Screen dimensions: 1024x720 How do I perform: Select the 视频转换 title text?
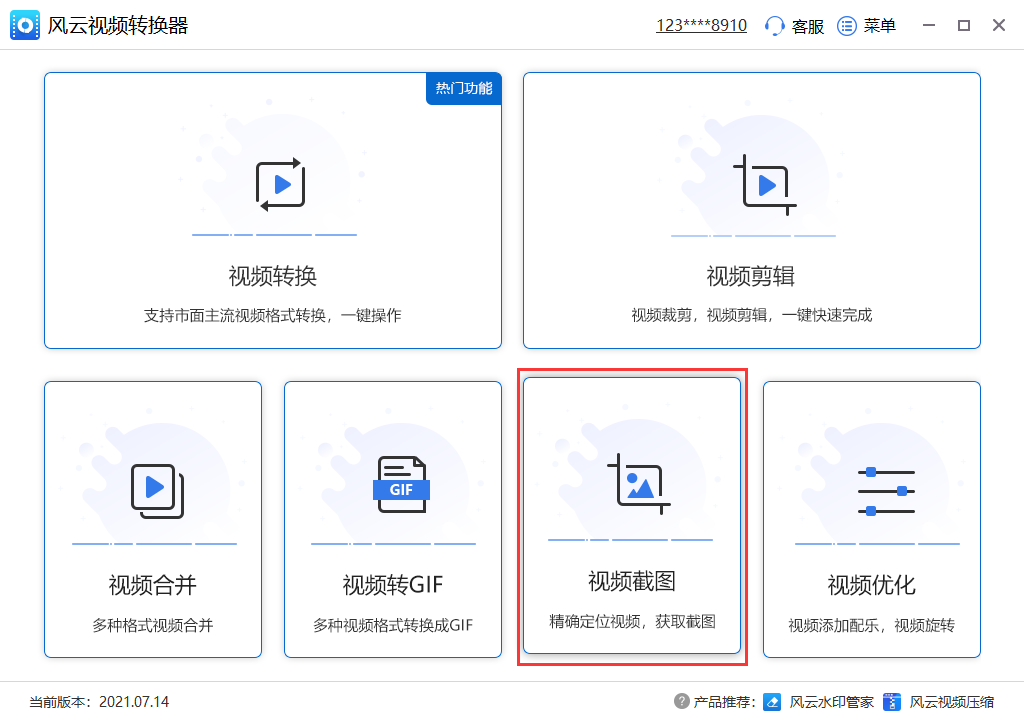(x=272, y=276)
